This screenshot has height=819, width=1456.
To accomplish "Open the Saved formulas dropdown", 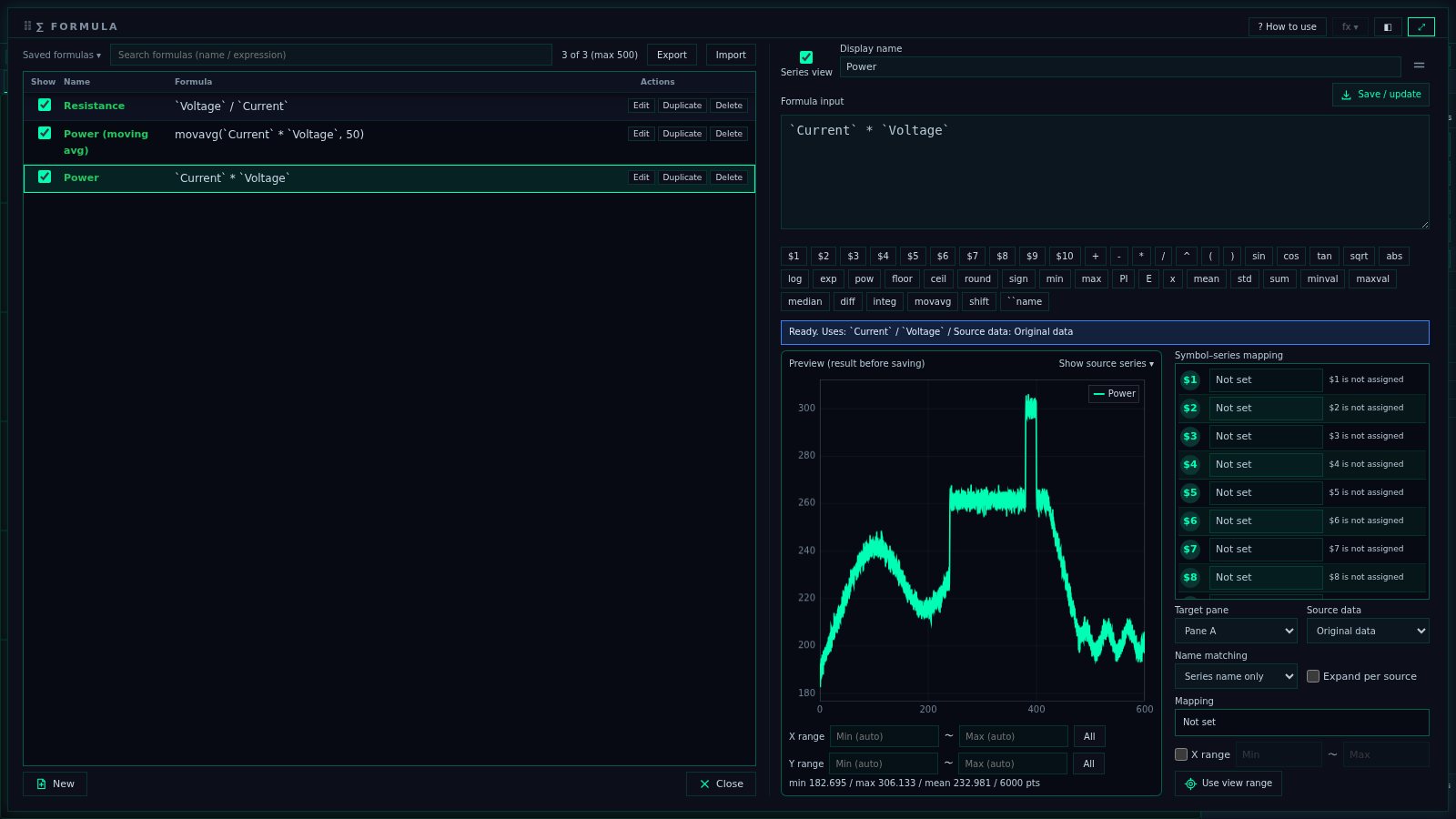I will (62, 56).
